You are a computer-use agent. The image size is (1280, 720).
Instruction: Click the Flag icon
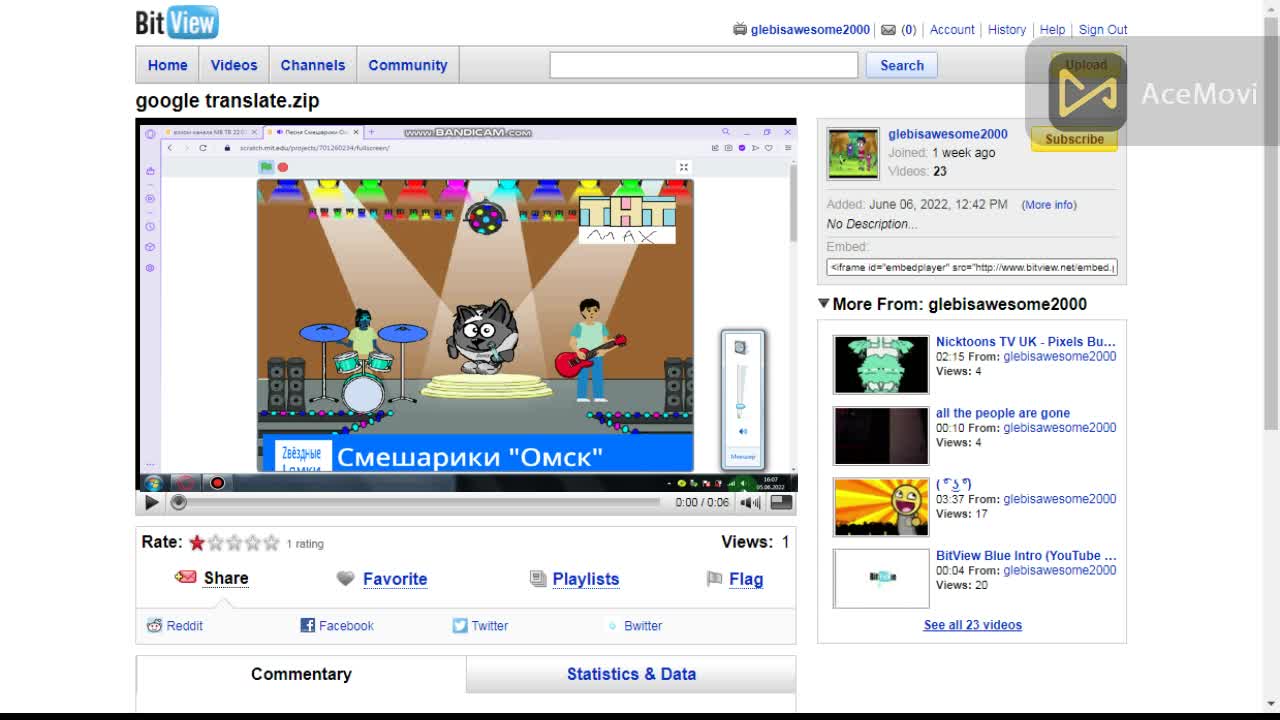click(x=714, y=578)
